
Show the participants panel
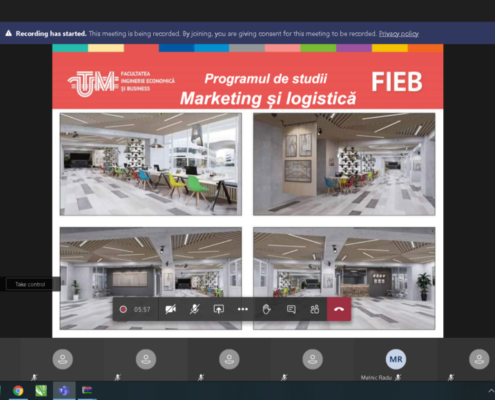(x=315, y=309)
